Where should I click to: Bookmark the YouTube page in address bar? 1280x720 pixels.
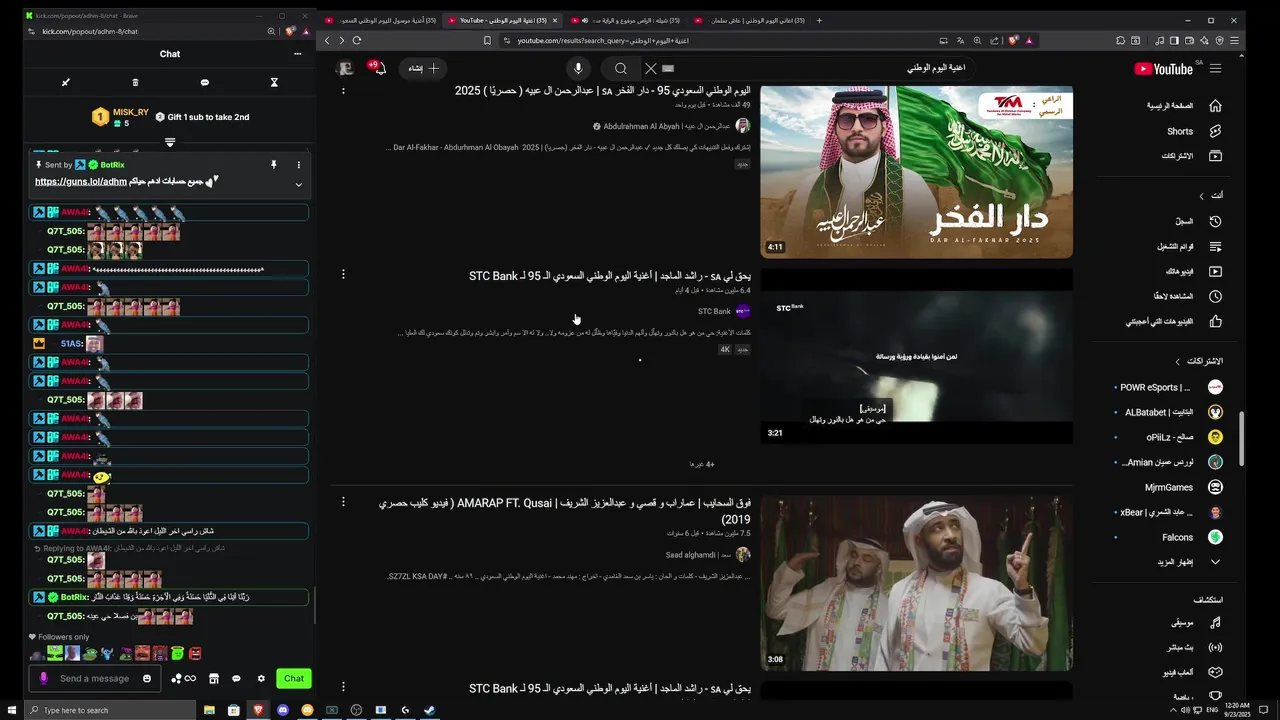(487, 40)
